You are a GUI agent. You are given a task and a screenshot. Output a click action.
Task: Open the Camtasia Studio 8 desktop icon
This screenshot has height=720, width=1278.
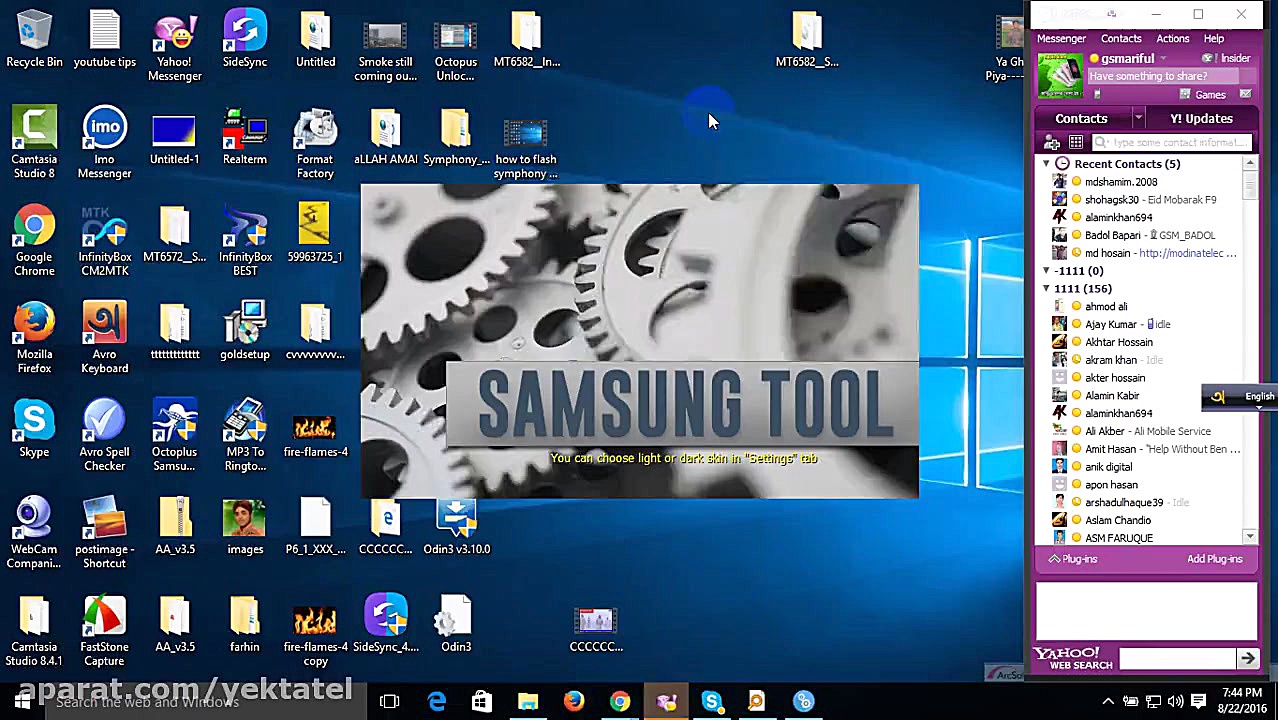pos(34,145)
